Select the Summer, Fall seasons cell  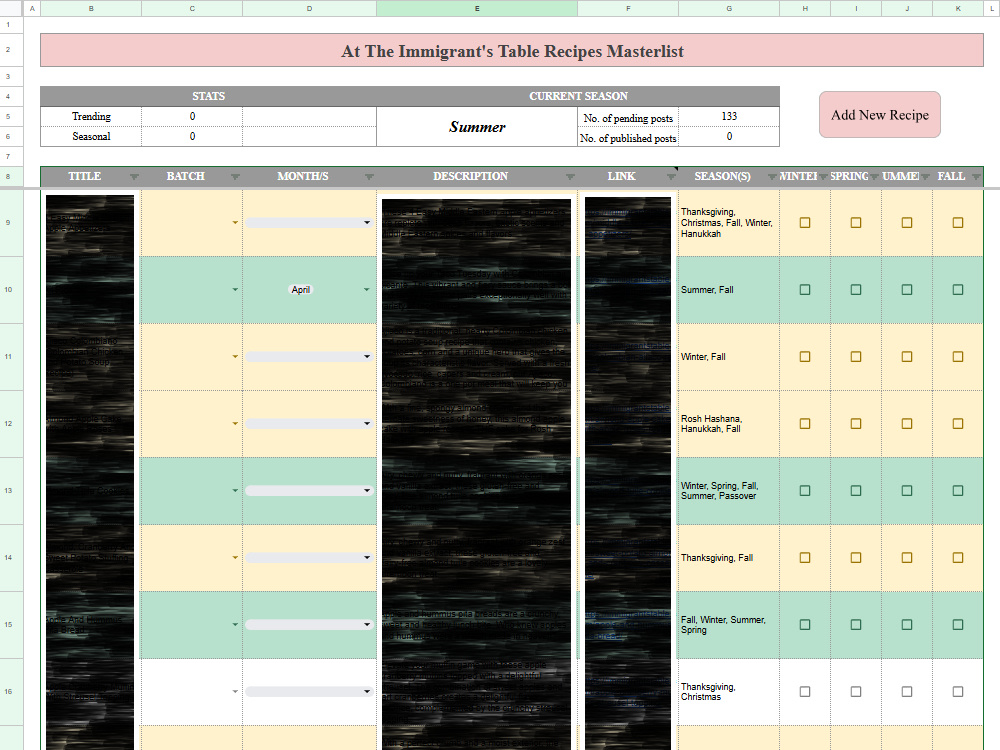tap(729, 290)
